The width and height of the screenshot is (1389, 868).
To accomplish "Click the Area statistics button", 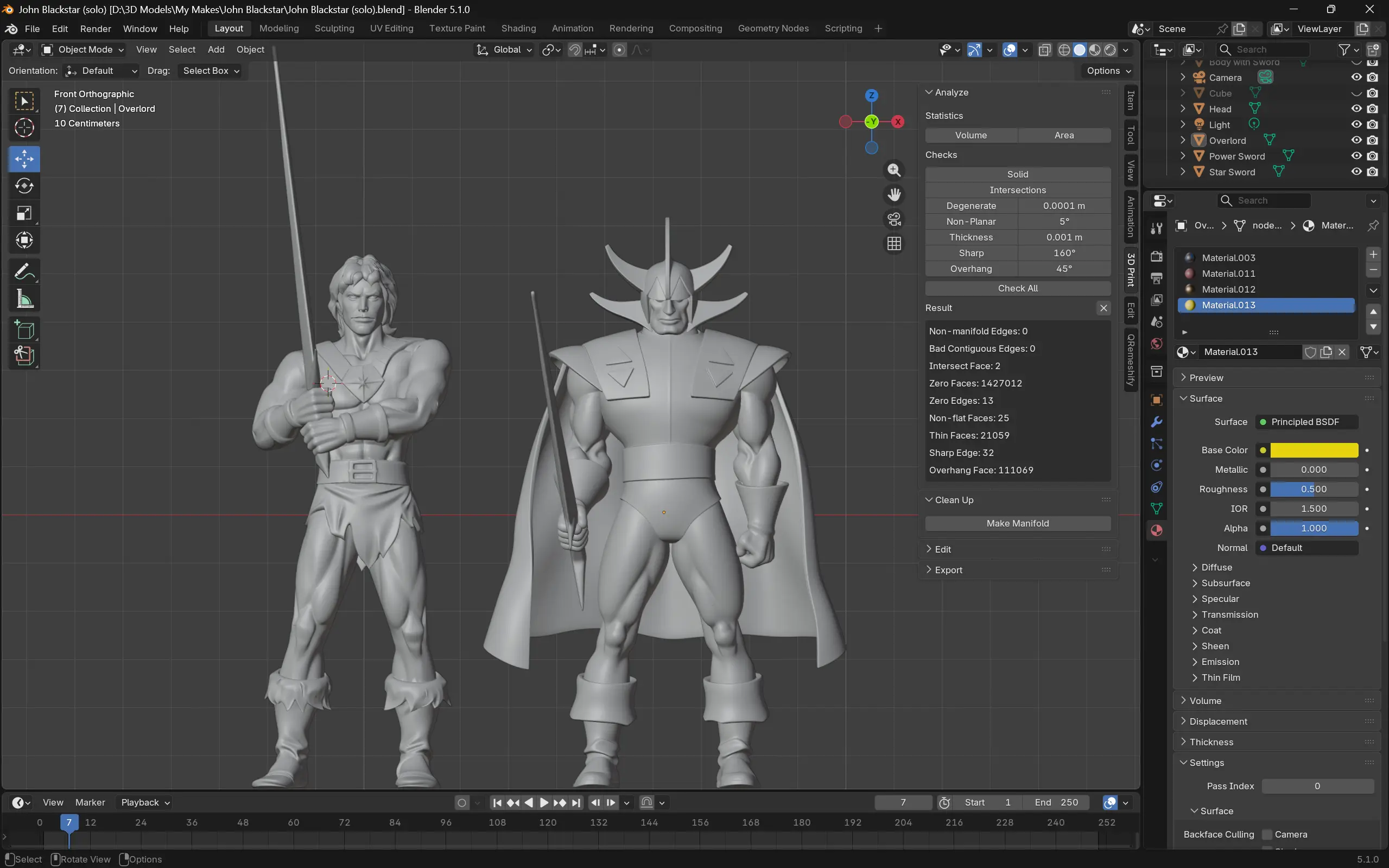I will point(1064,136).
